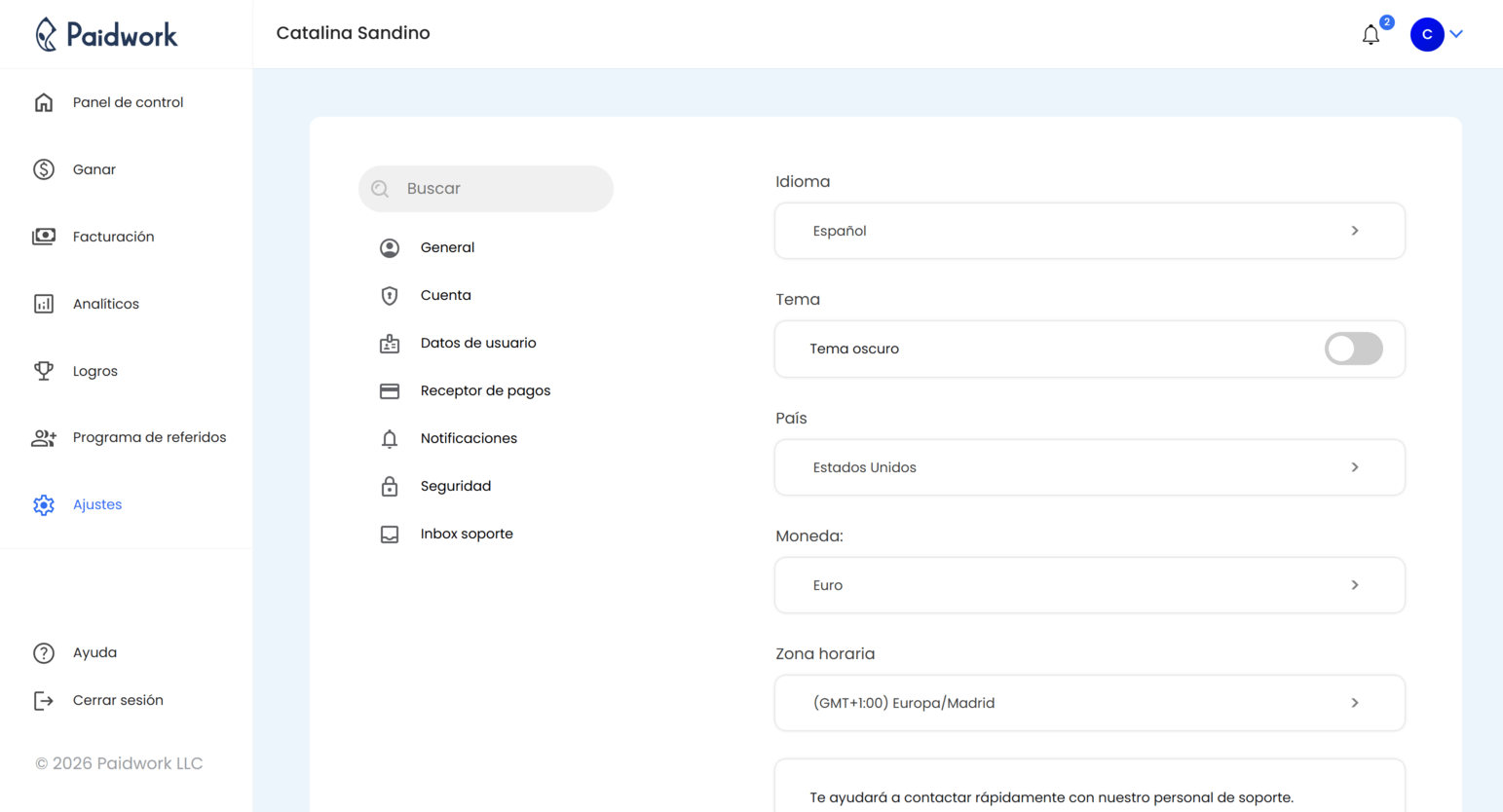Click the magnifier icon in Buscar field

pyautogui.click(x=380, y=188)
